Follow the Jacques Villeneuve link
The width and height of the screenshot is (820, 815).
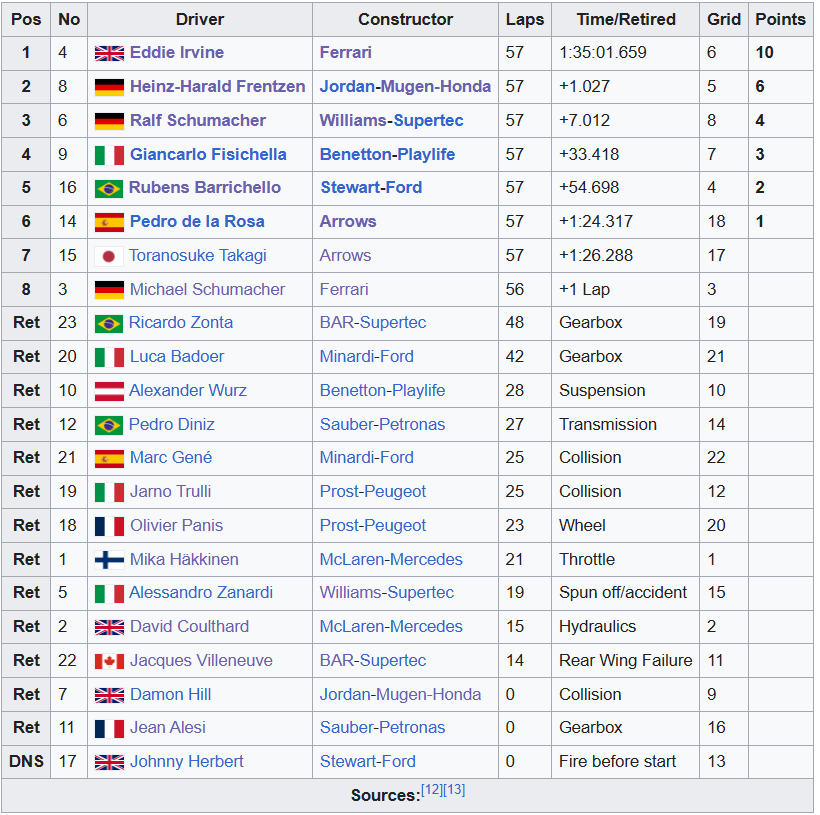click(201, 660)
